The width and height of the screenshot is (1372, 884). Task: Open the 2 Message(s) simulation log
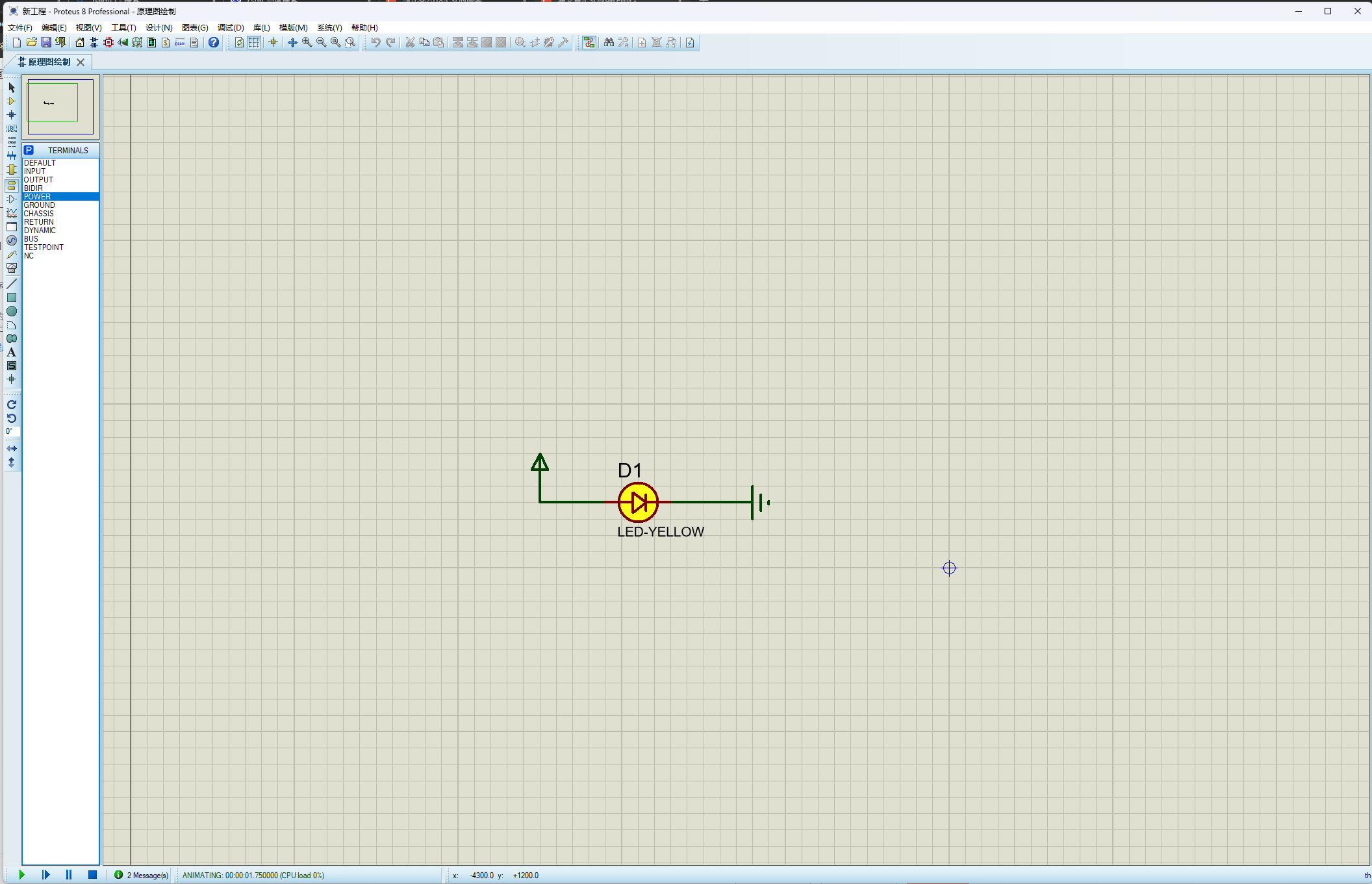click(x=142, y=876)
